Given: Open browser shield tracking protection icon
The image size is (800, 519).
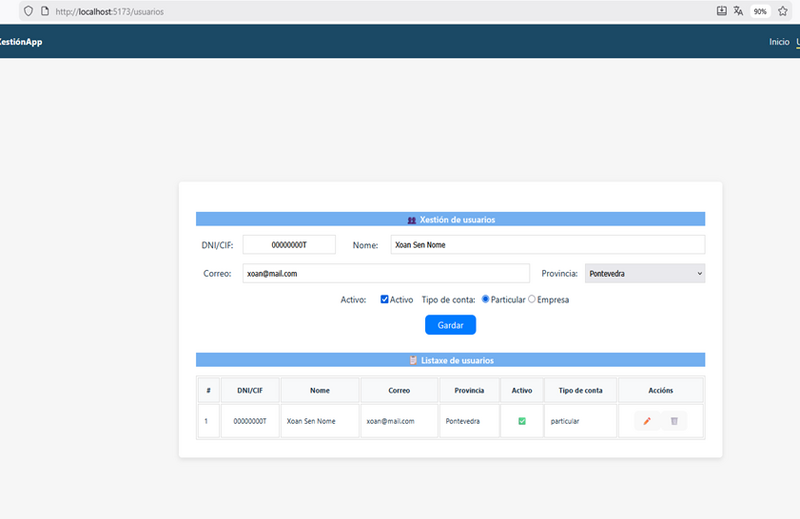Looking at the screenshot, I should (29, 11).
